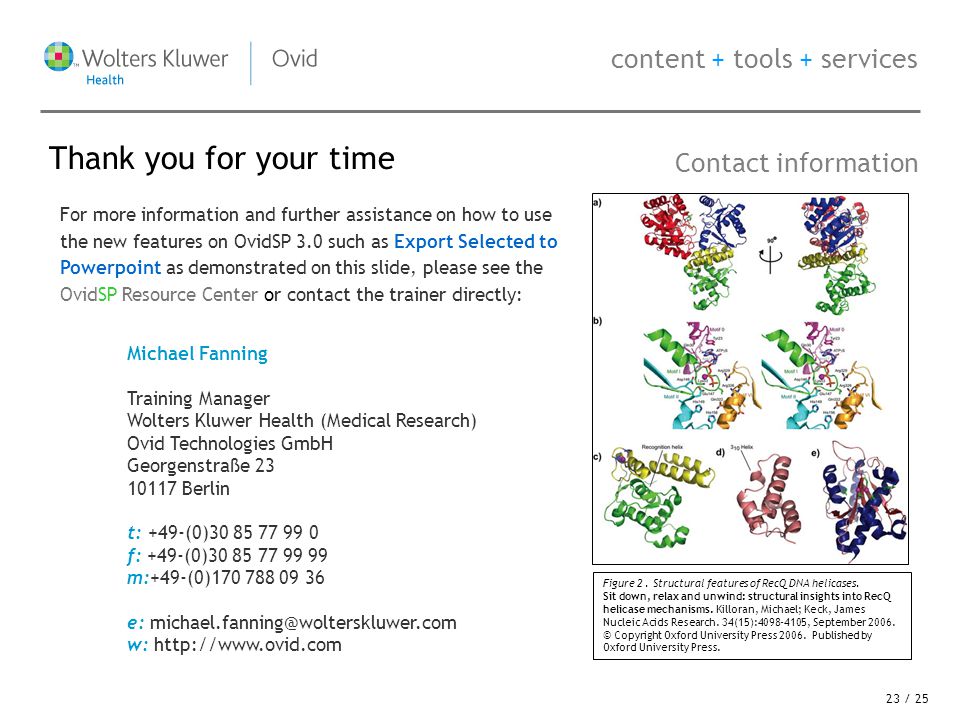Click the Thank you for your time heading
This screenshot has width=960, height=720.
point(222,159)
